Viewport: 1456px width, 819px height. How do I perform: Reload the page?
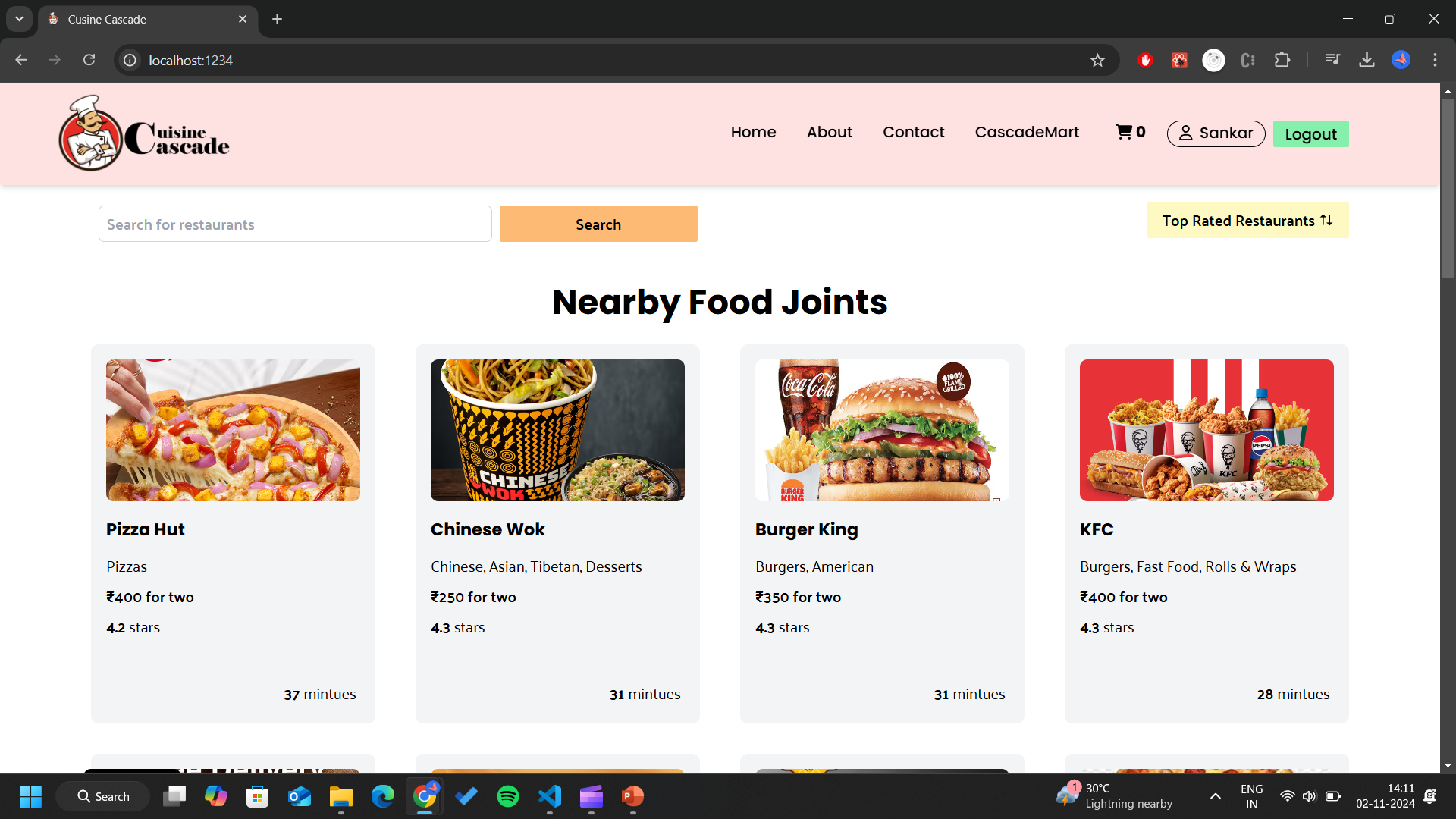point(89,60)
